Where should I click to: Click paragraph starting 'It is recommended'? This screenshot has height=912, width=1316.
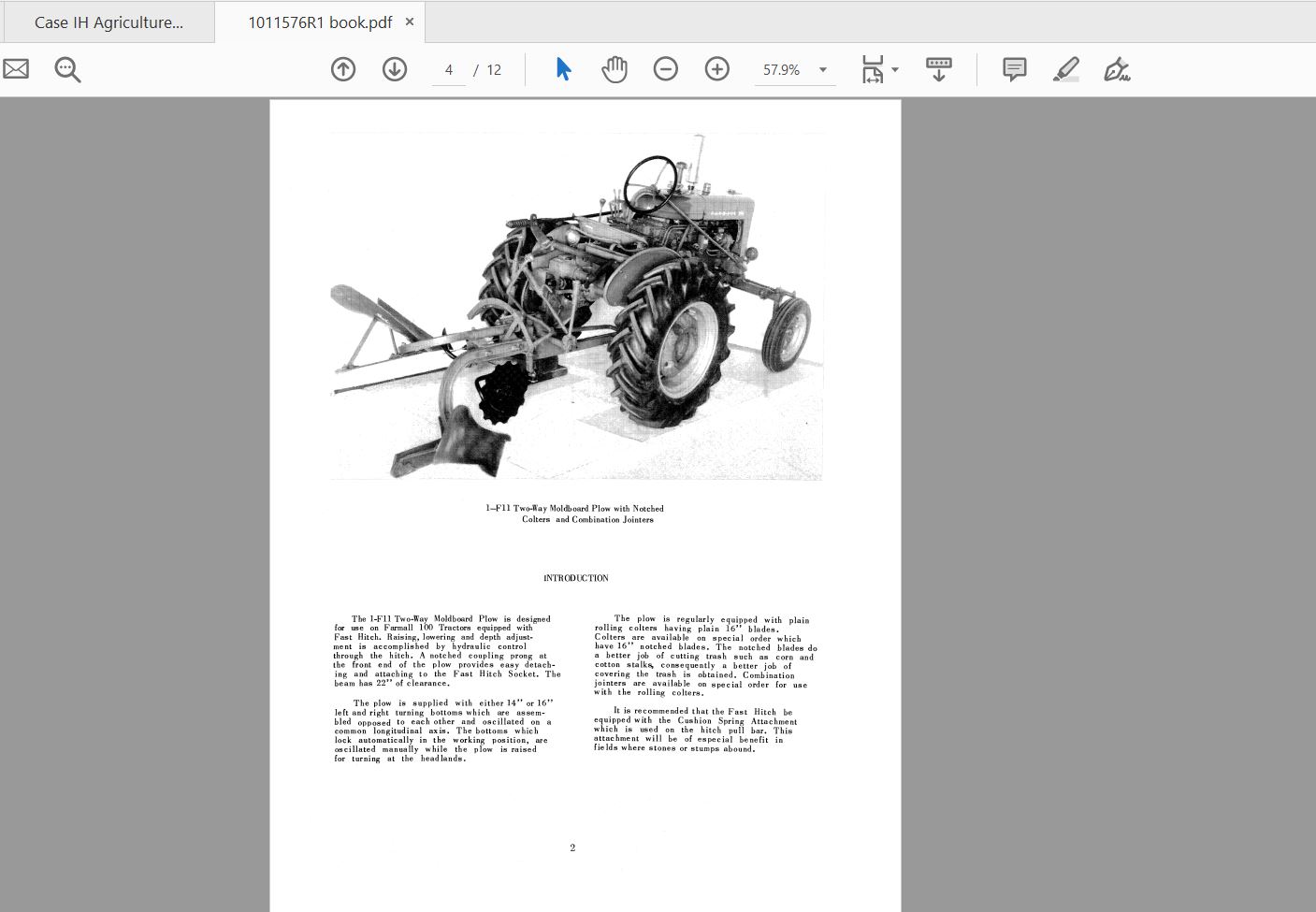click(x=695, y=730)
